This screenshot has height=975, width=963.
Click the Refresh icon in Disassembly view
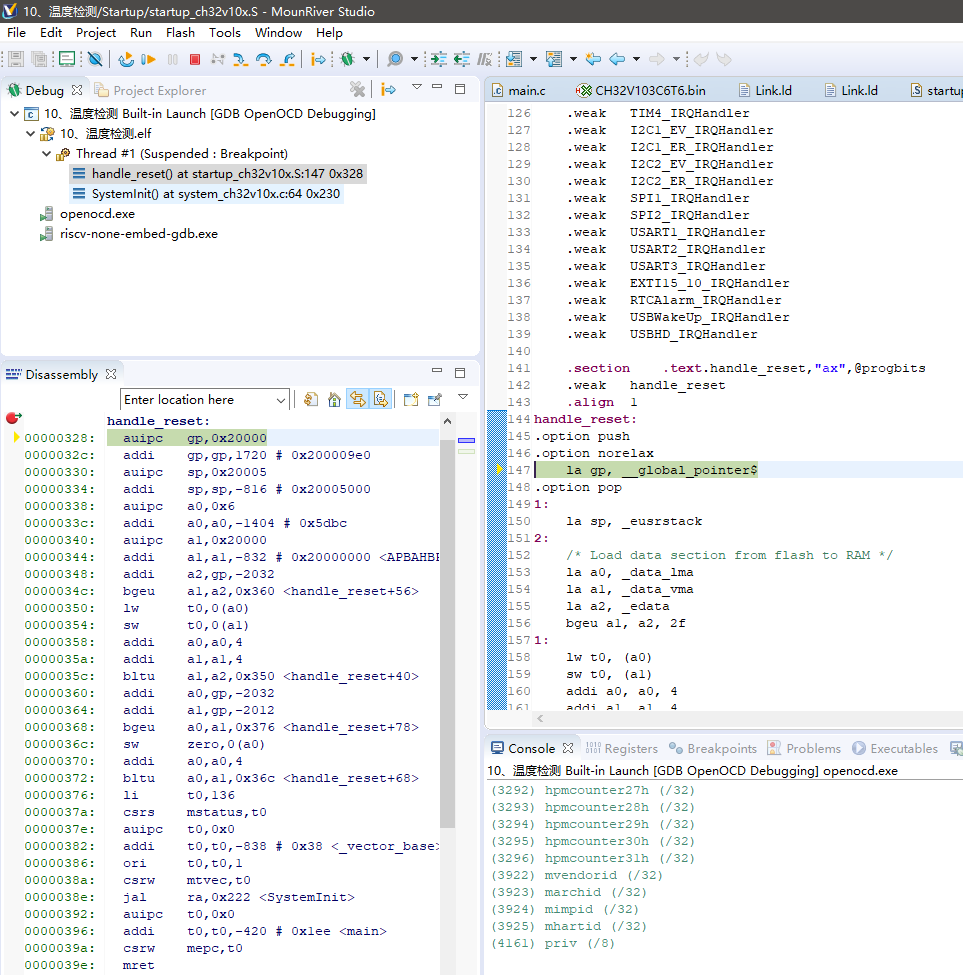point(310,399)
